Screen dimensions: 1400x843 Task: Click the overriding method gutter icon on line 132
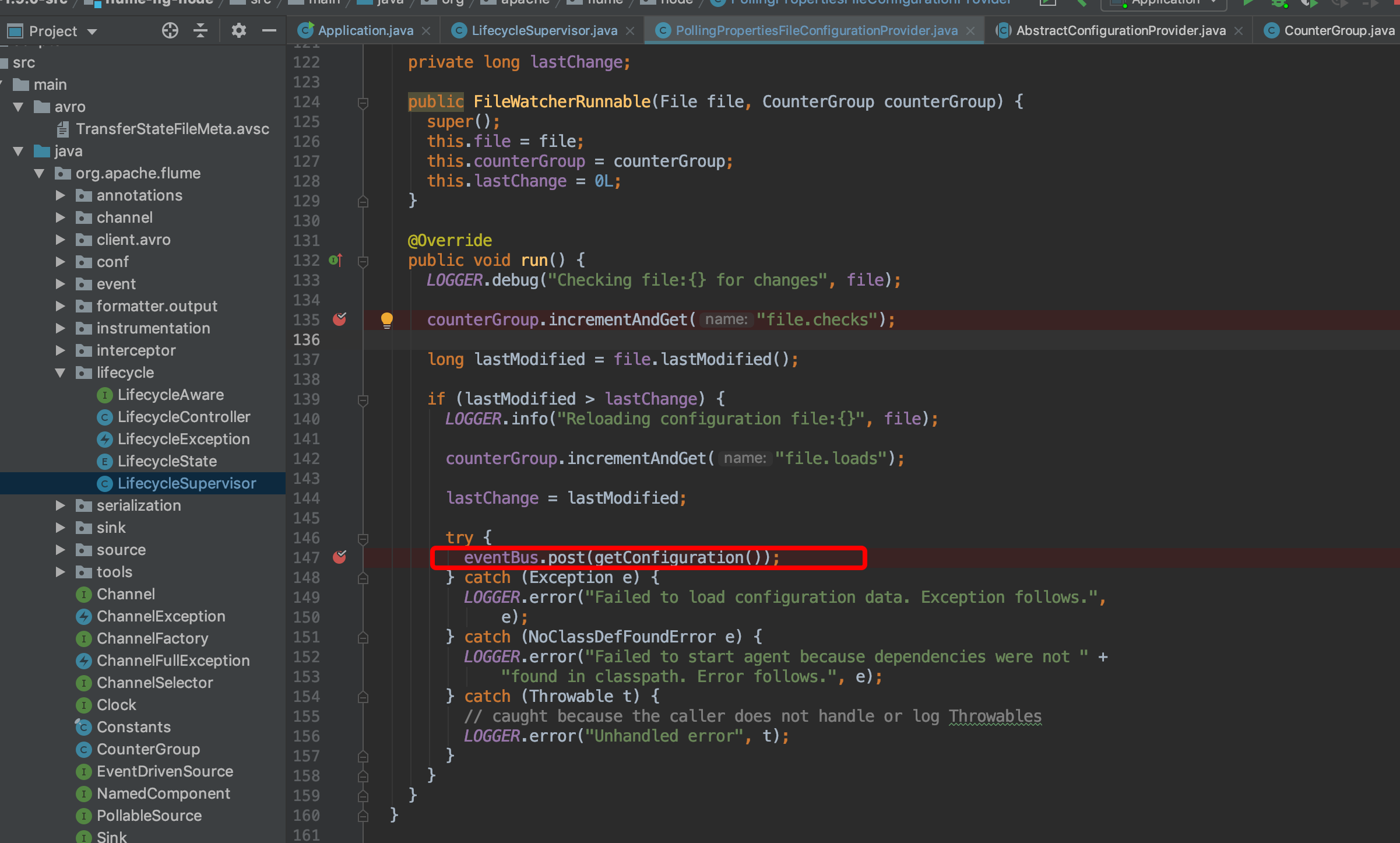click(335, 260)
